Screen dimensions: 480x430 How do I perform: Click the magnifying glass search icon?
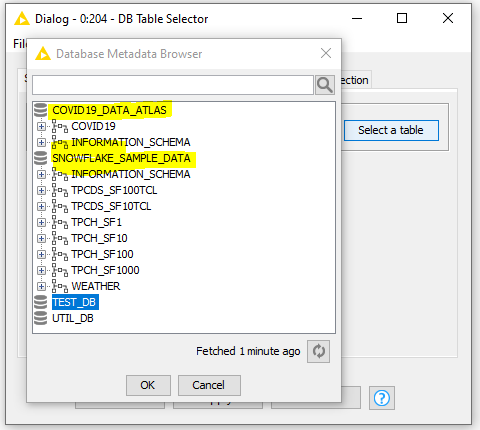pyautogui.click(x=325, y=85)
